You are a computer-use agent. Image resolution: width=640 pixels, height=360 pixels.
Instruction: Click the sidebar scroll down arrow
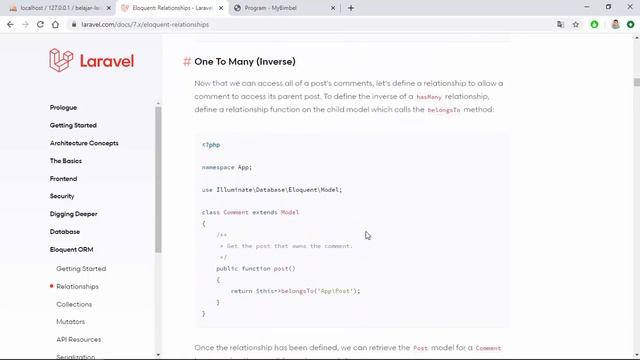(x=158, y=355)
